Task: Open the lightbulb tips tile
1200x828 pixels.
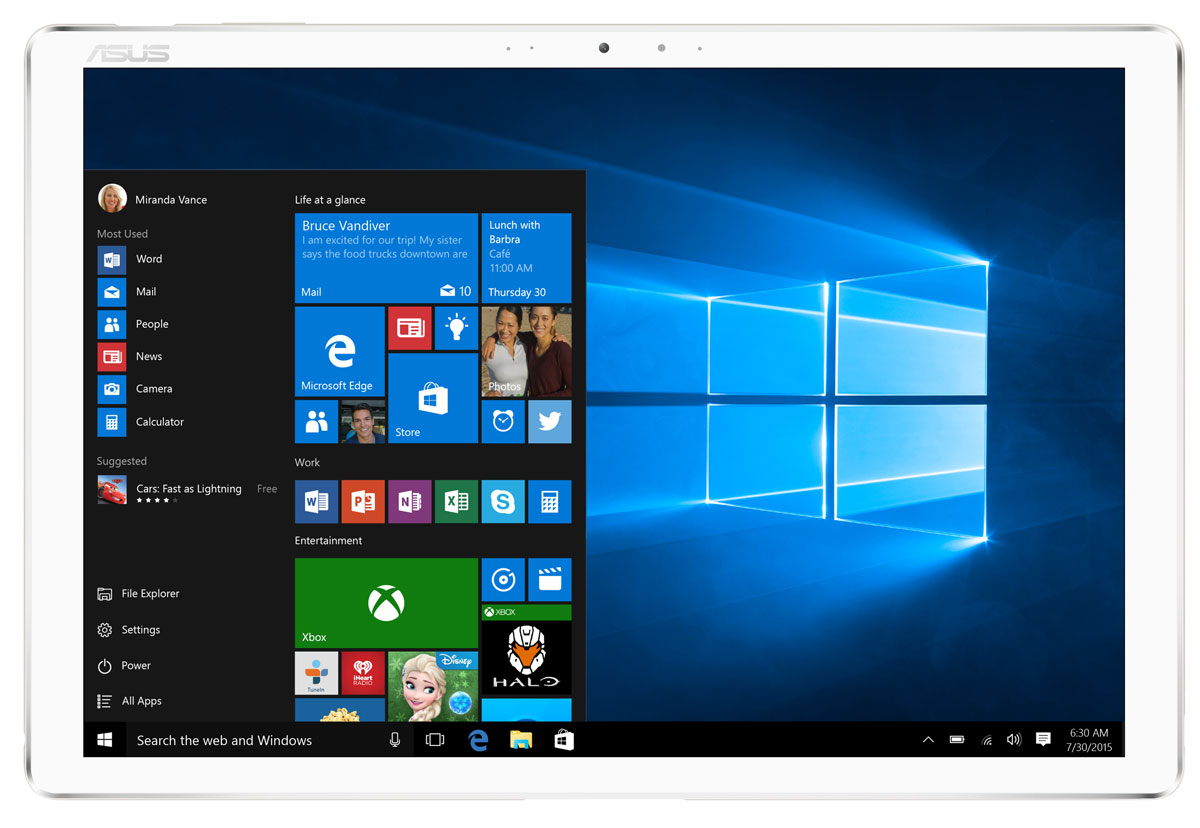Action: coord(456,328)
